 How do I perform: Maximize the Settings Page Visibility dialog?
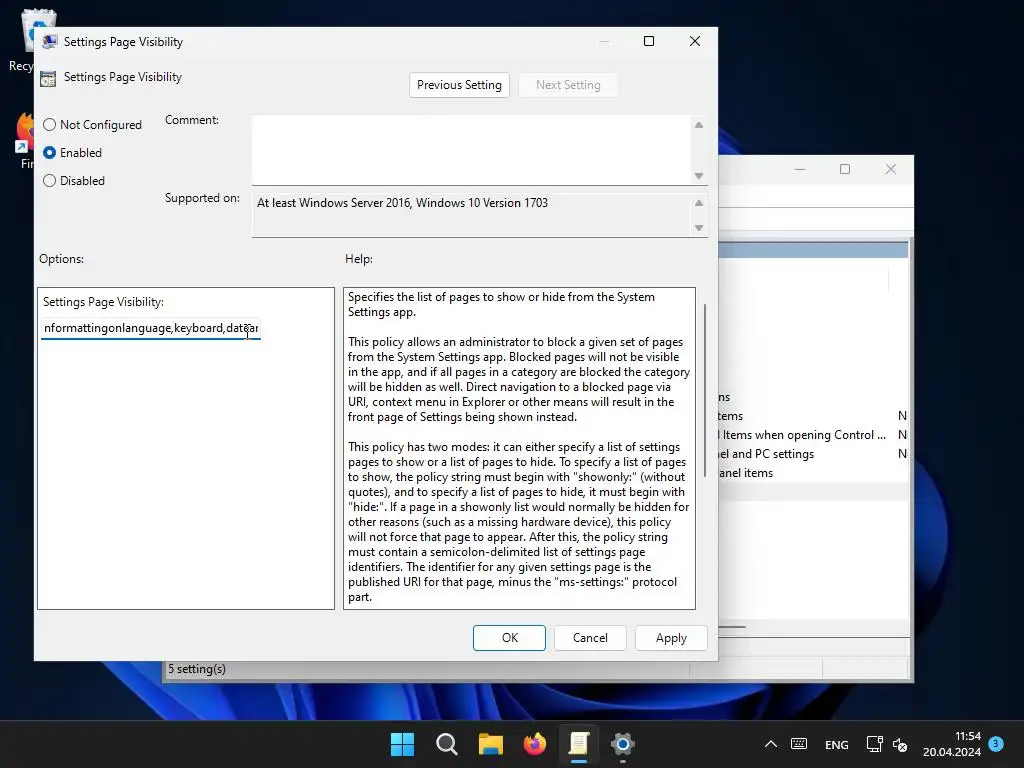click(648, 41)
